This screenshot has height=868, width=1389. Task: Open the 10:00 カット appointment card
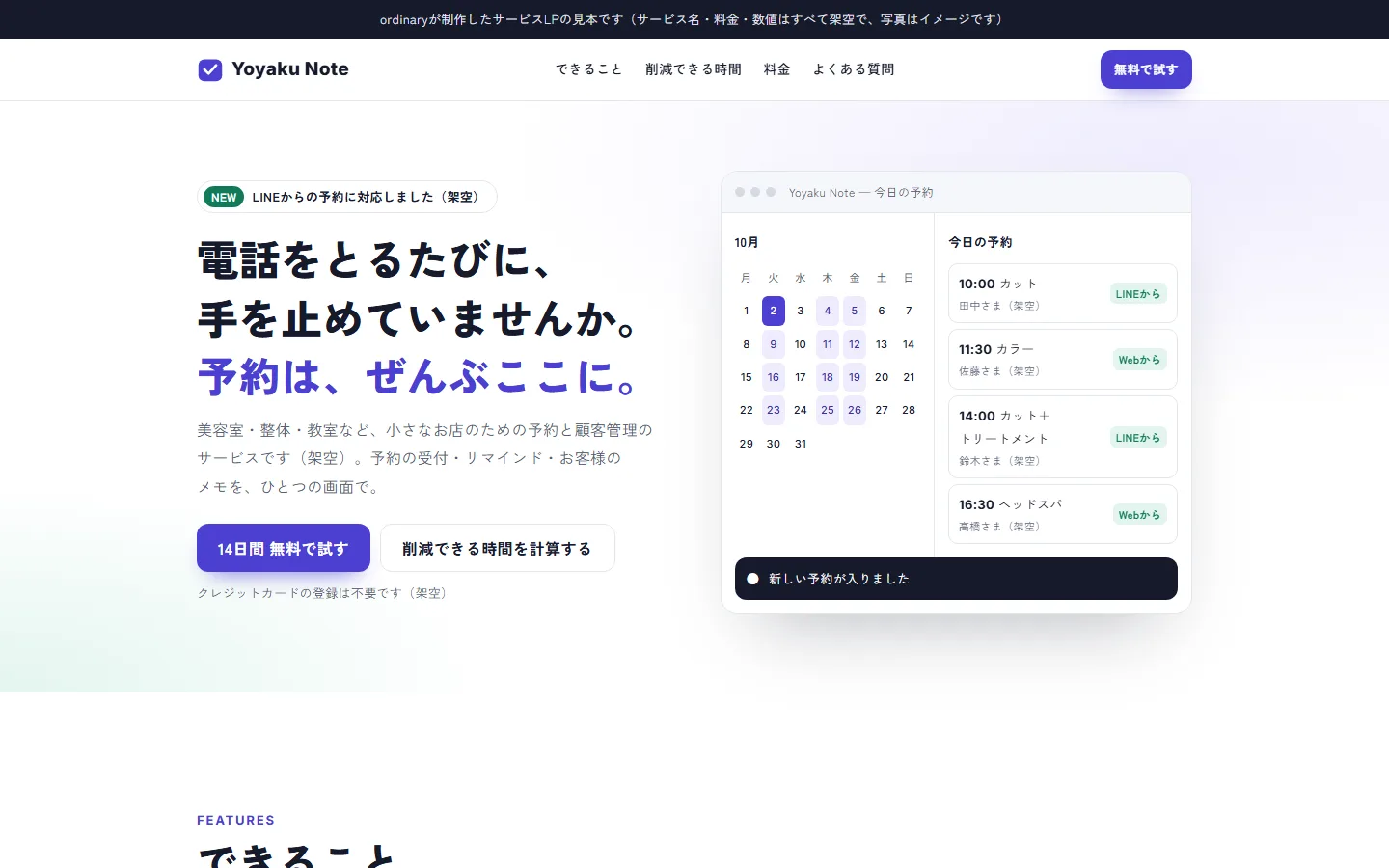1063,293
